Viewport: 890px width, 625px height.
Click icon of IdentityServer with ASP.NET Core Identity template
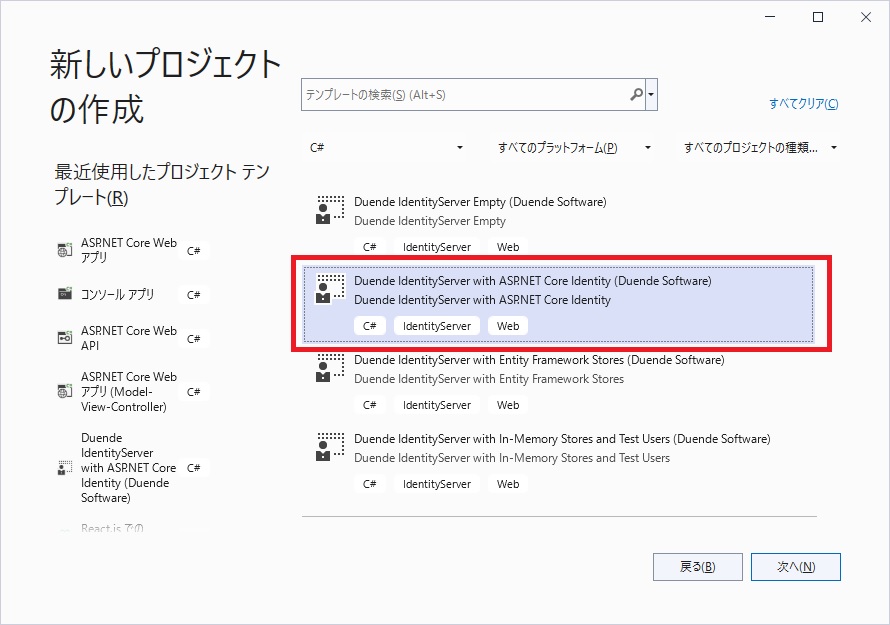coord(330,289)
